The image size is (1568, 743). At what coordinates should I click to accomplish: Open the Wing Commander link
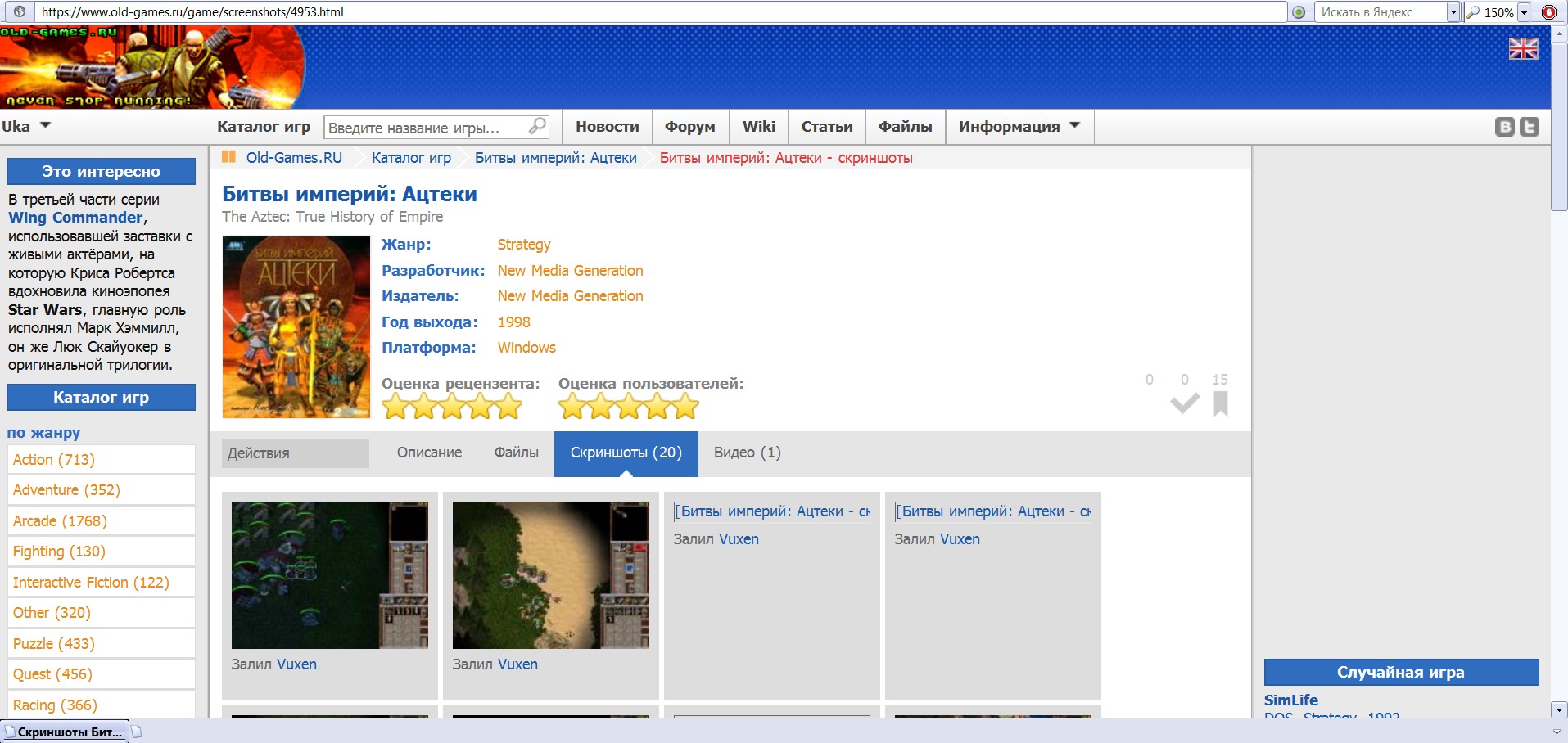76,218
